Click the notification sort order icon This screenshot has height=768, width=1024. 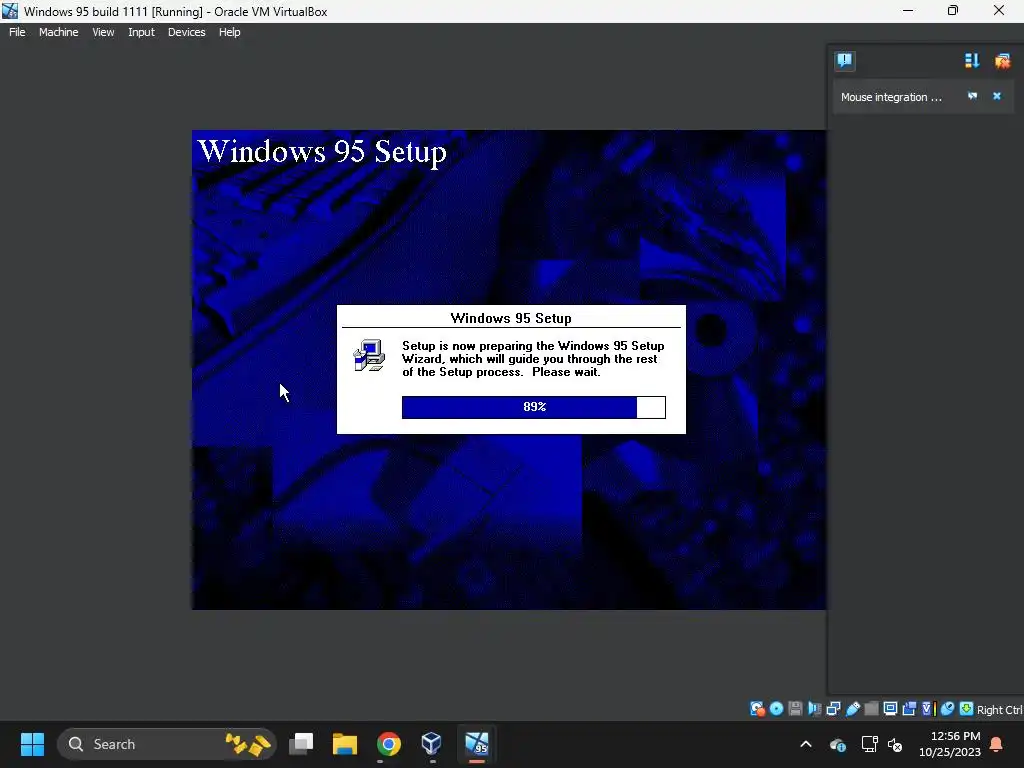(x=972, y=61)
